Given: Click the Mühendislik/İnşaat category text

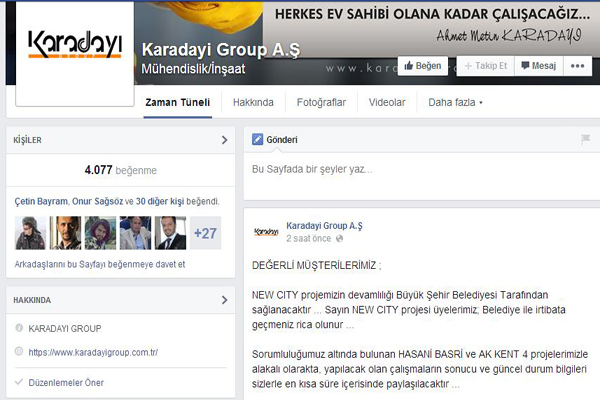Looking at the screenshot, I should click(193, 69).
